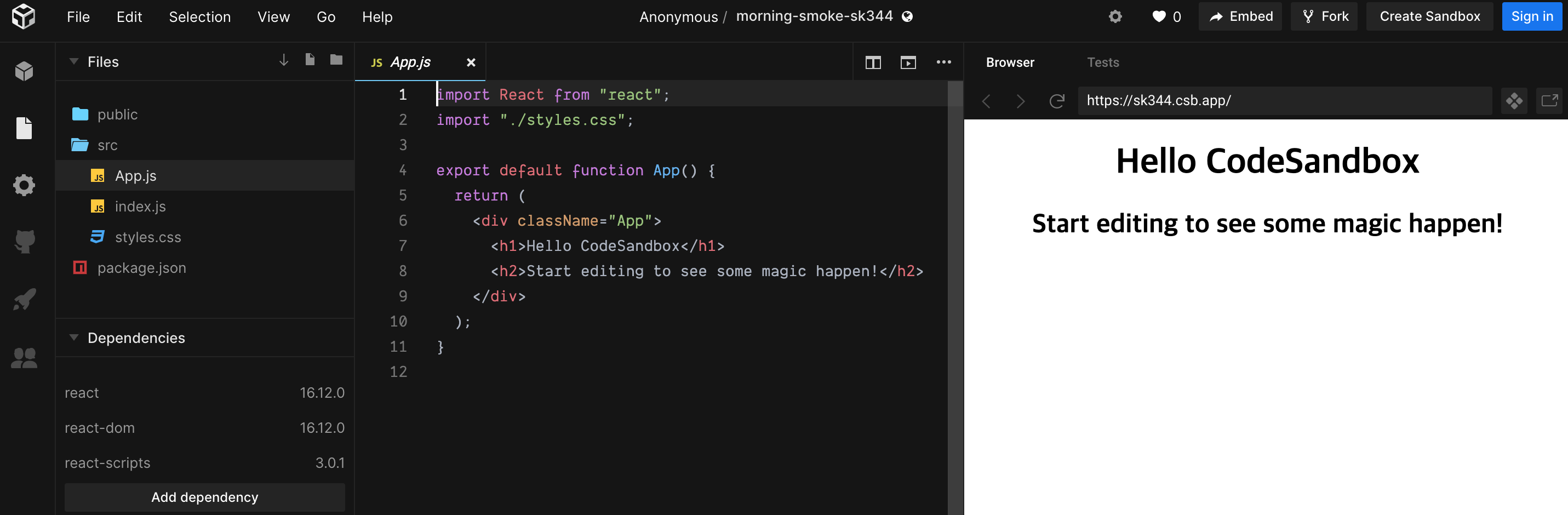Click the 'Hello CodeSandbox' heading in preview
1568x515 pixels.
coord(1267,161)
